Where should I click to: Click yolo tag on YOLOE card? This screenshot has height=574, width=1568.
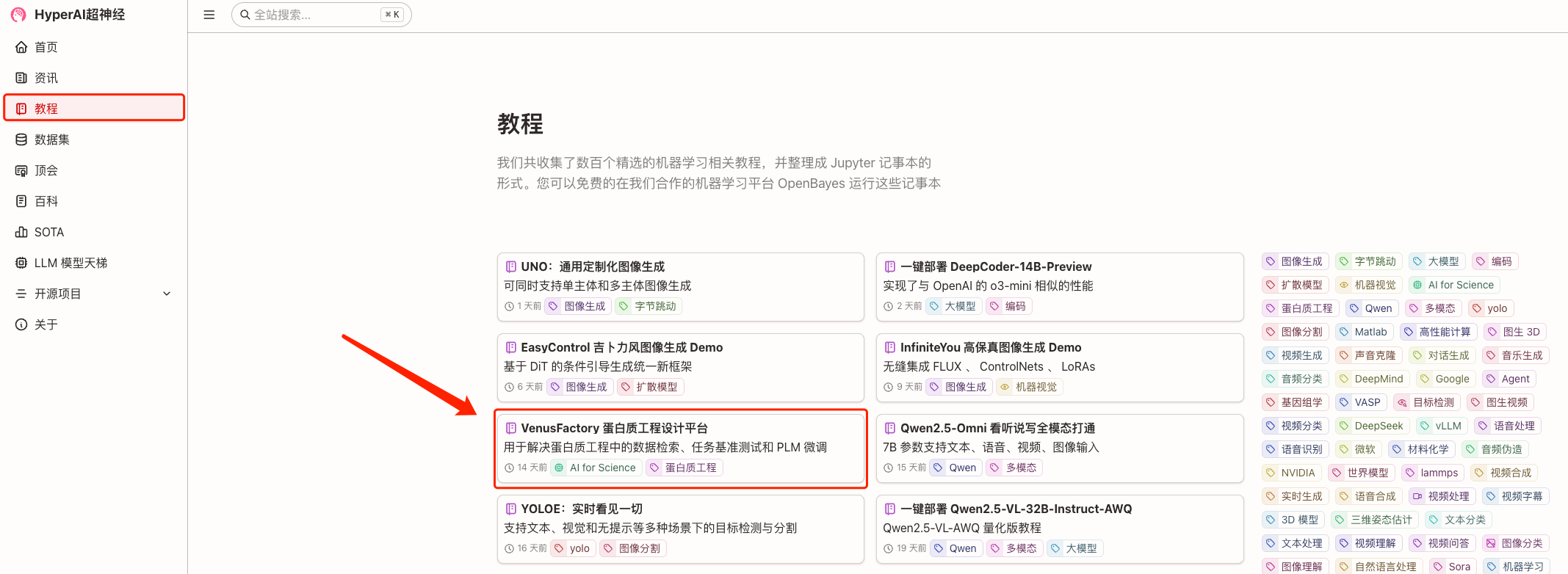pos(573,548)
